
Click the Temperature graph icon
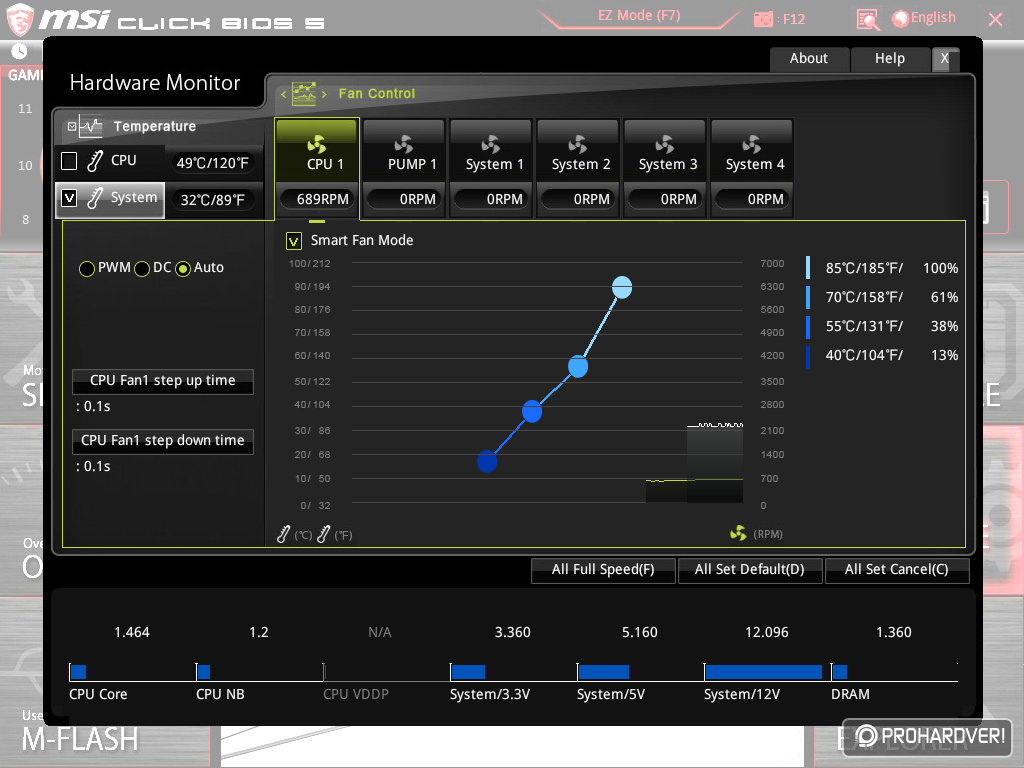coord(90,126)
